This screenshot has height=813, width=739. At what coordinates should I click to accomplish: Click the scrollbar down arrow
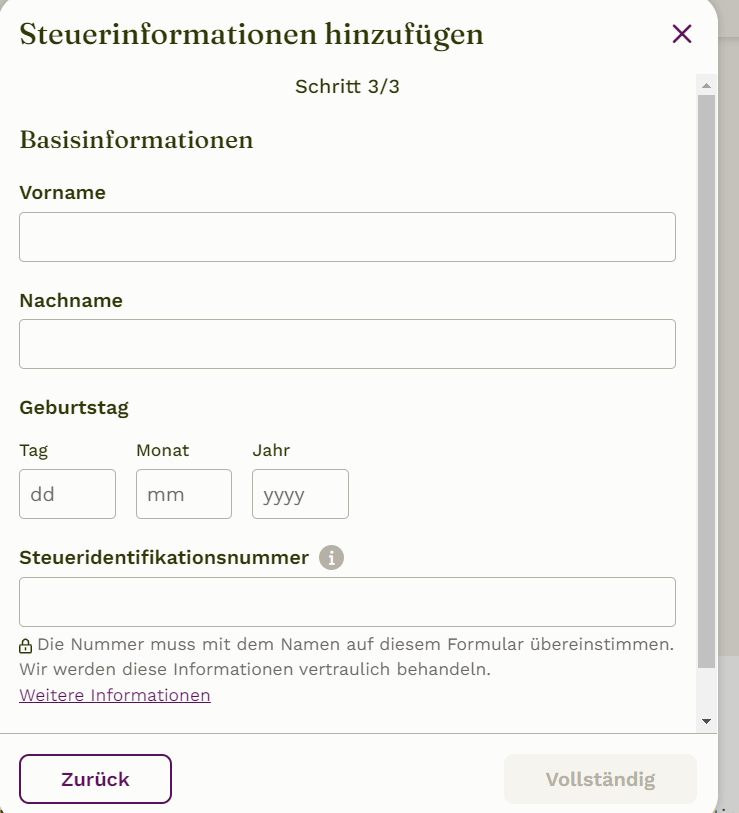pyautogui.click(x=706, y=721)
